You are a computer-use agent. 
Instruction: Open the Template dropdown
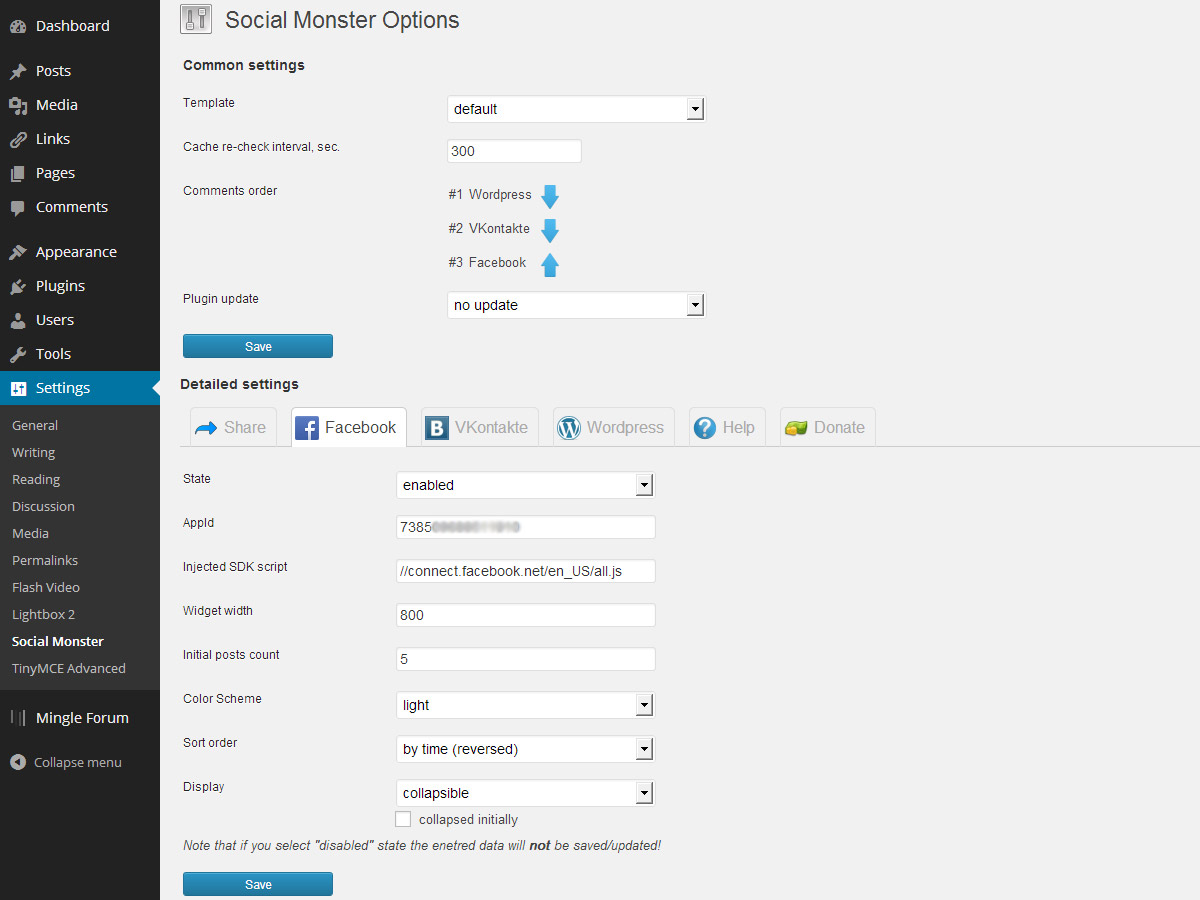576,109
